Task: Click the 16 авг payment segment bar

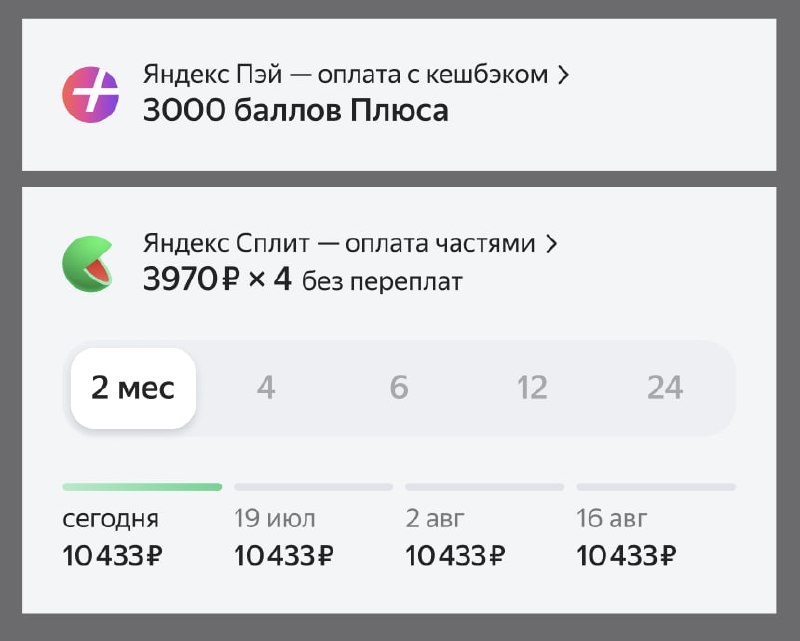Action: 656,487
